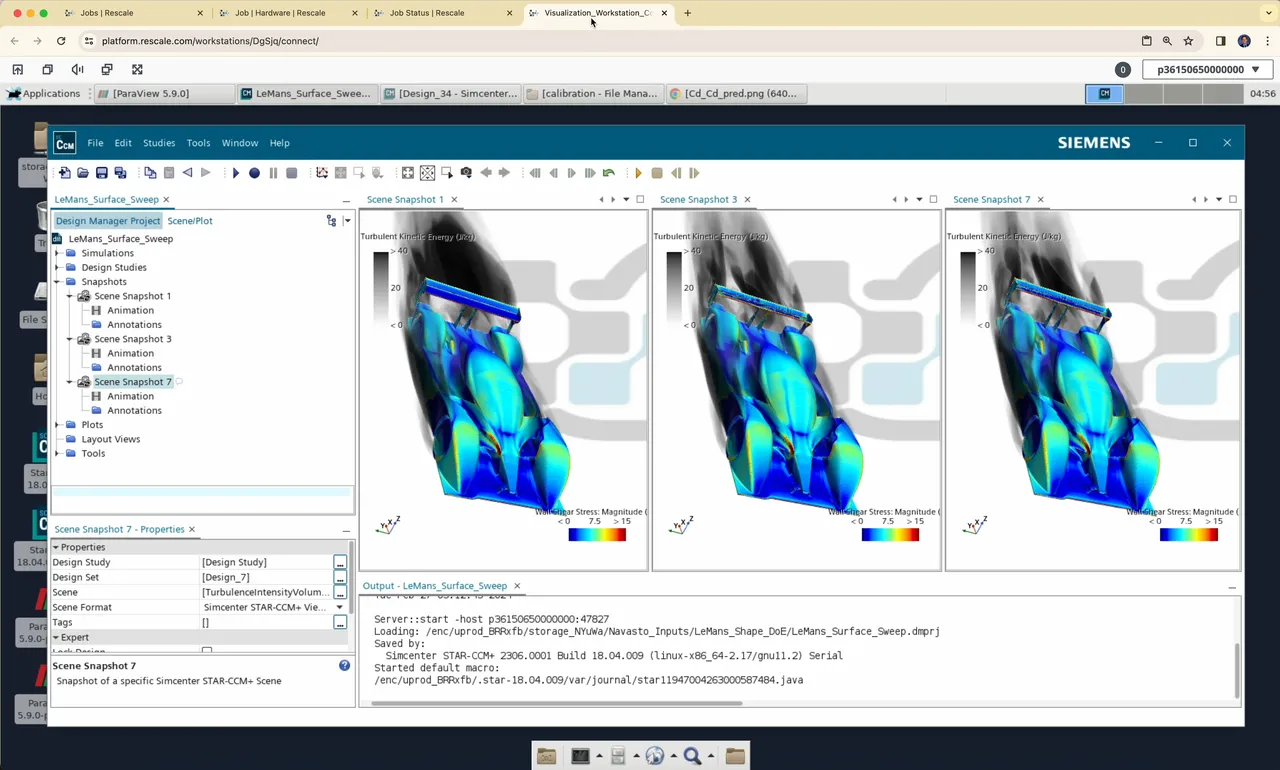
Task: Expand the Design Studies tree node
Action: [58, 268]
